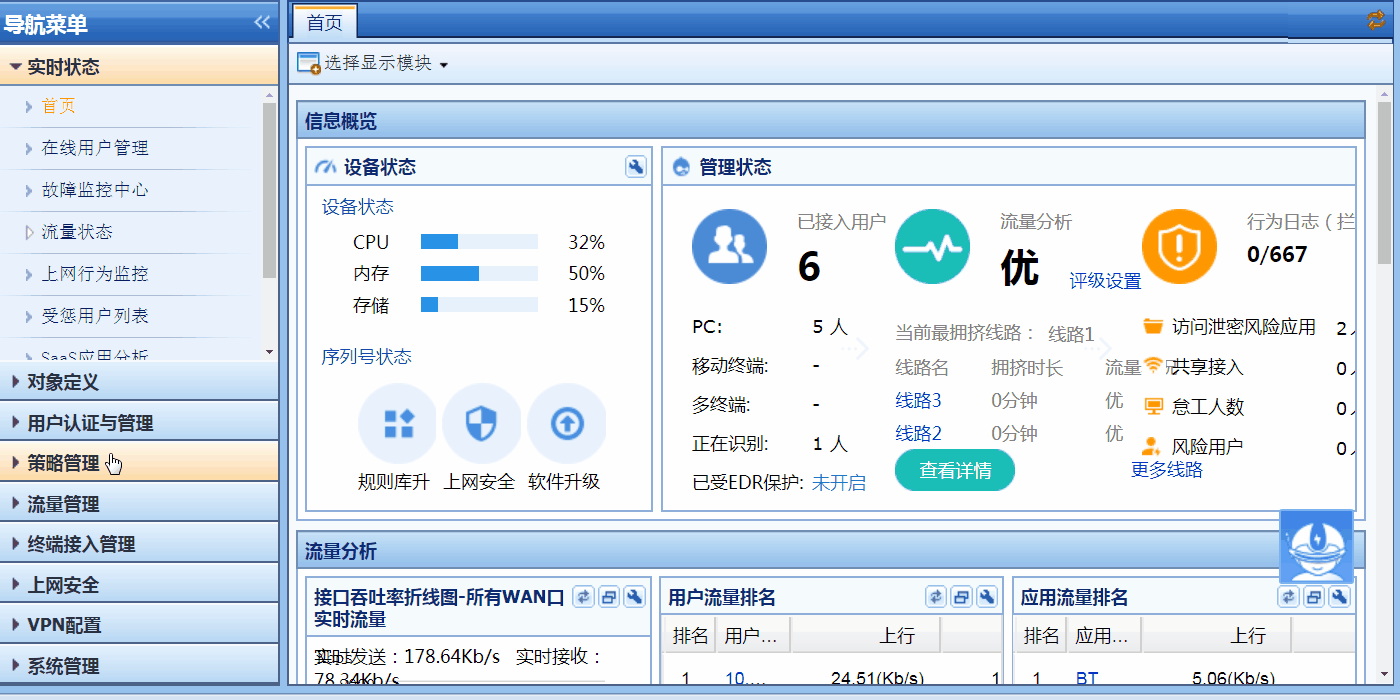Viewport: 1400px width, 700px height.
Task: Expand the 上网安全 menu section
Action: click(139, 585)
